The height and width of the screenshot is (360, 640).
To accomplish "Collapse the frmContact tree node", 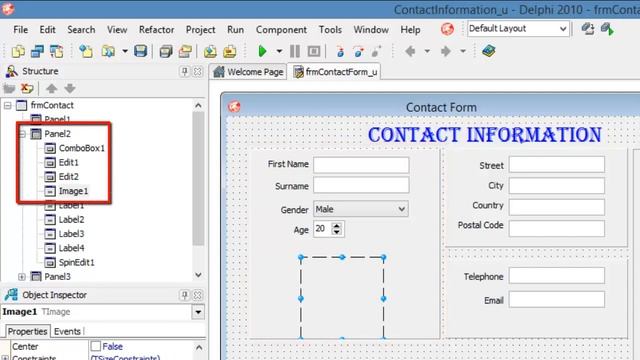I will (x=7, y=105).
